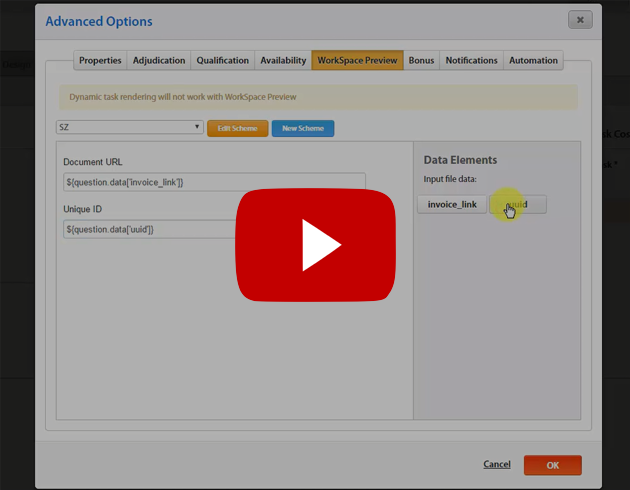Expand the SZ scheme dropdown
The height and width of the screenshot is (490, 630).
(129, 127)
